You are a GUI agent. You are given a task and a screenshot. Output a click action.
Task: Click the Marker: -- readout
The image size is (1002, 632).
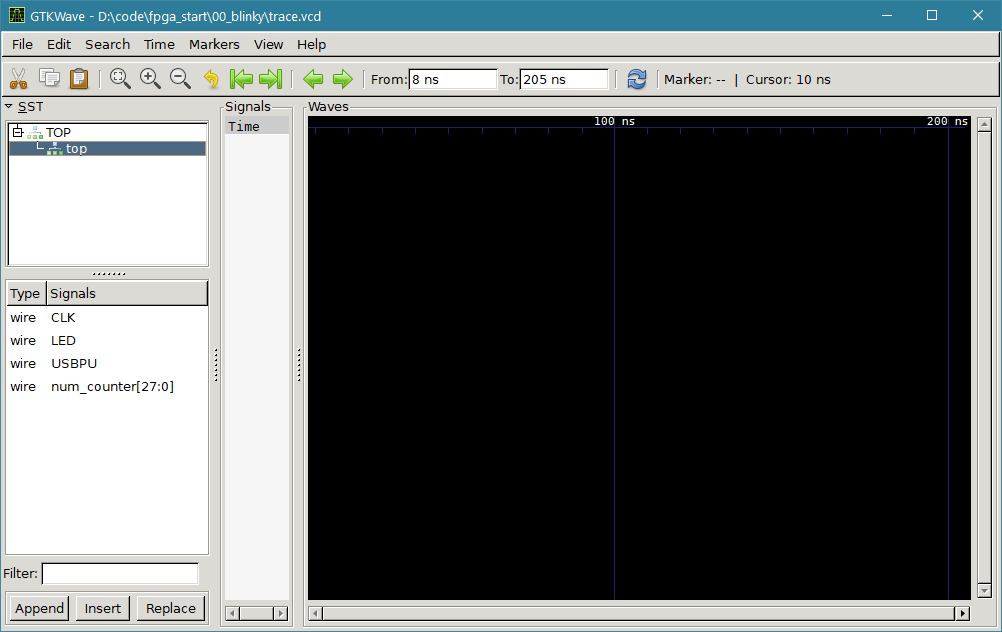click(x=695, y=79)
